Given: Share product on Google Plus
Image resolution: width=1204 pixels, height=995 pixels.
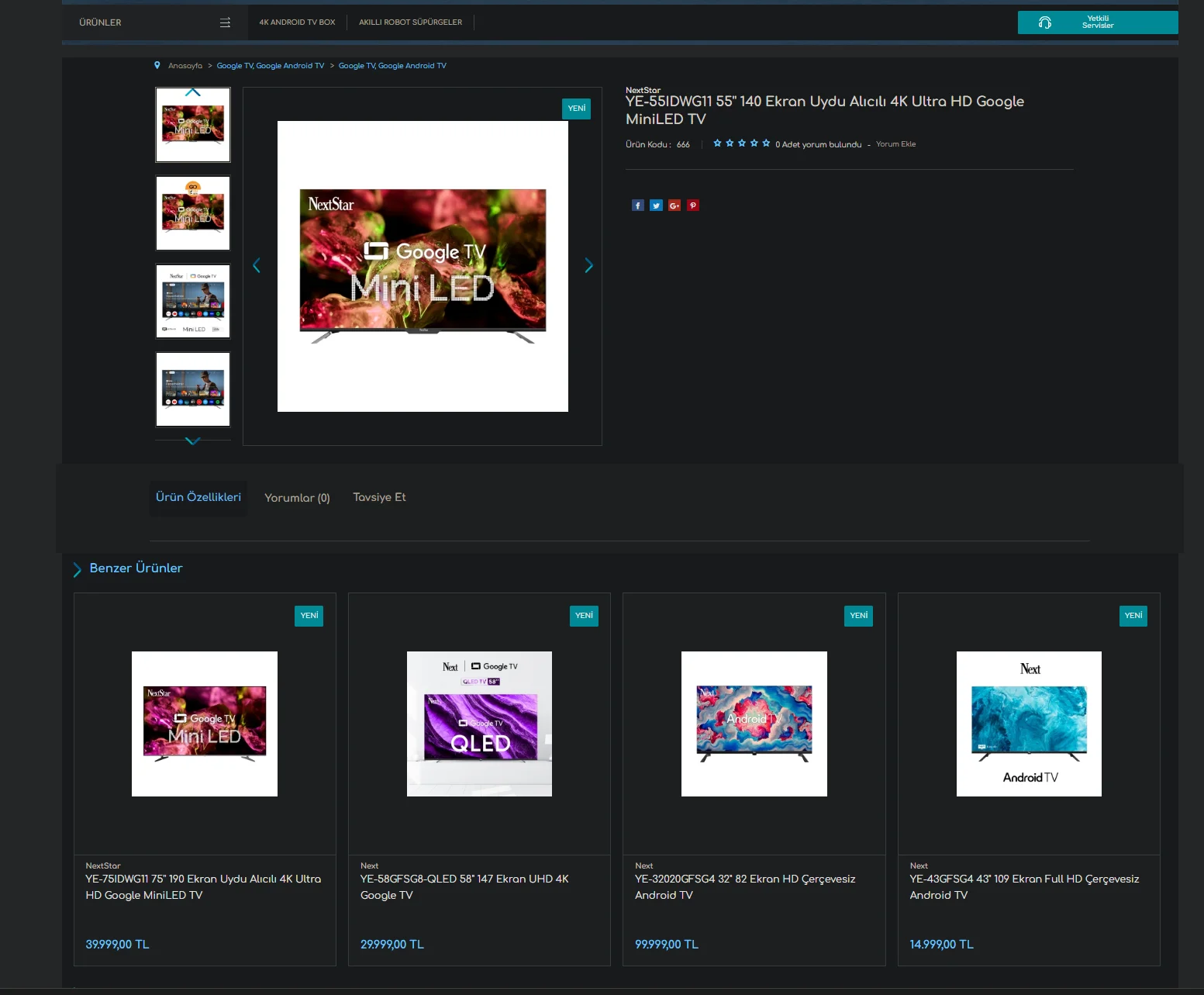Looking at the screenshot, I should point(674,206).
